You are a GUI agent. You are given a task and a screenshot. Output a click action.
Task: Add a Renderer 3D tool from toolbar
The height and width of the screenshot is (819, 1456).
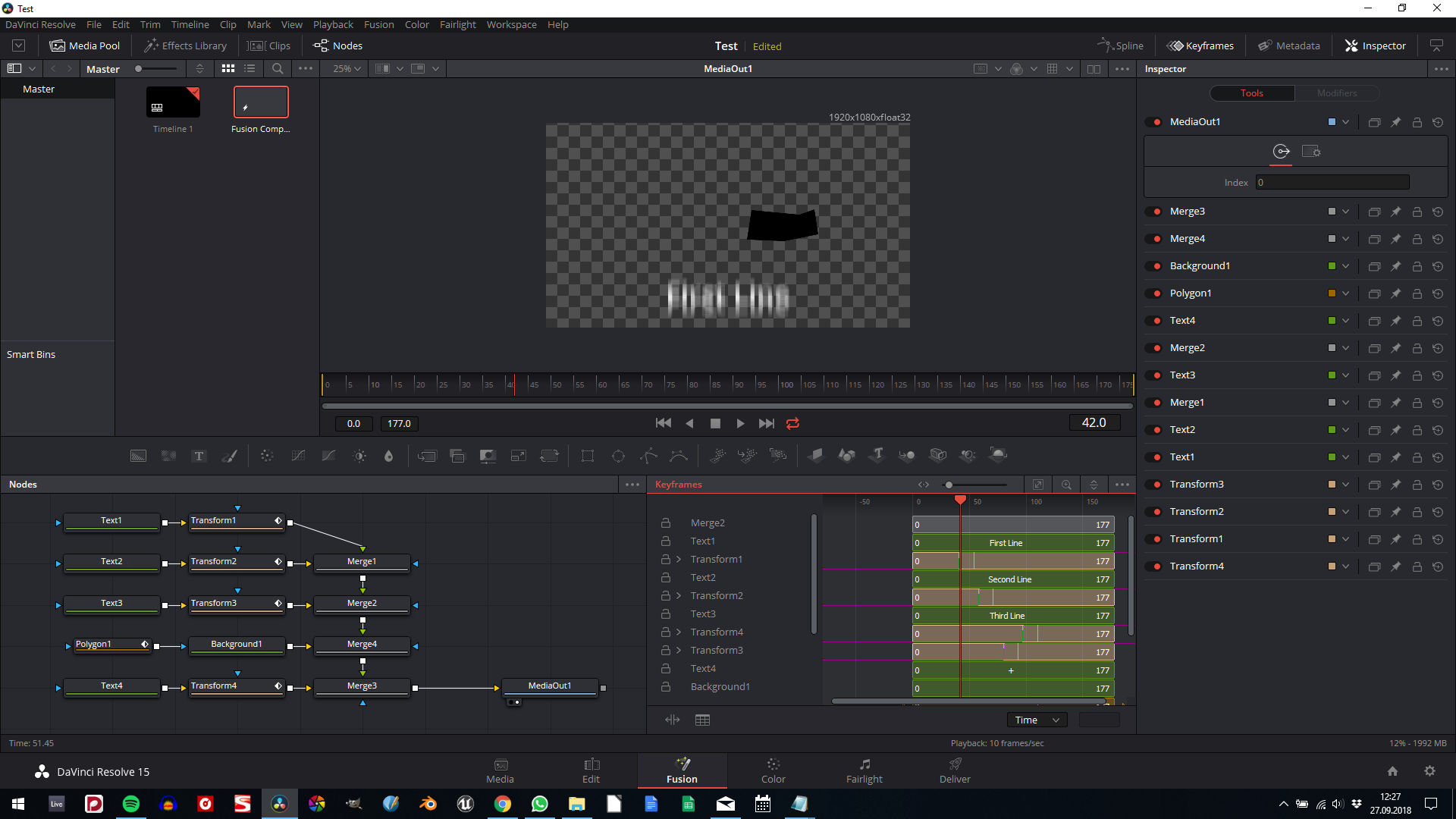pyautogui.click(x=998, y=456)
